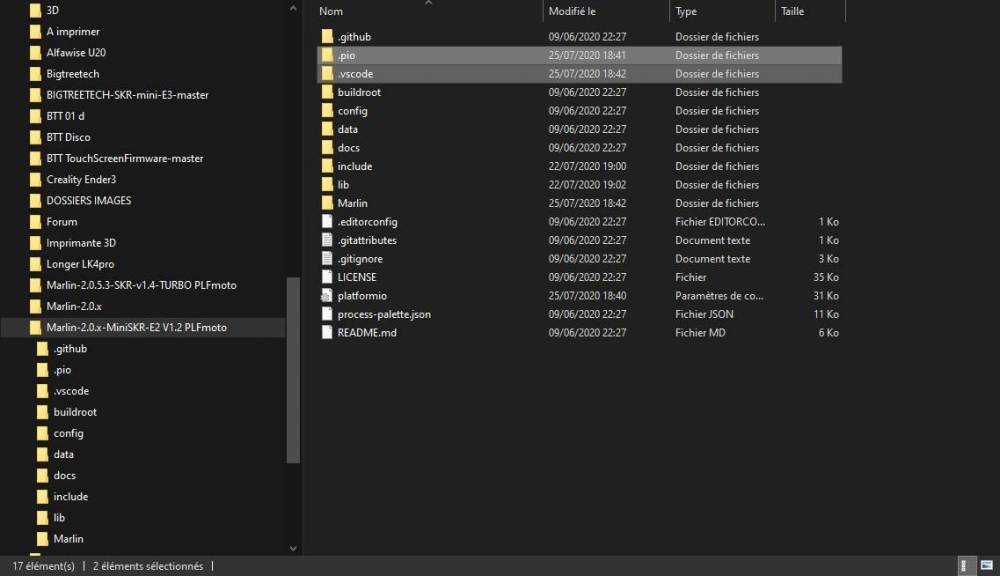
Task: Sort files by the Type column header
Action: pos(686,11)
